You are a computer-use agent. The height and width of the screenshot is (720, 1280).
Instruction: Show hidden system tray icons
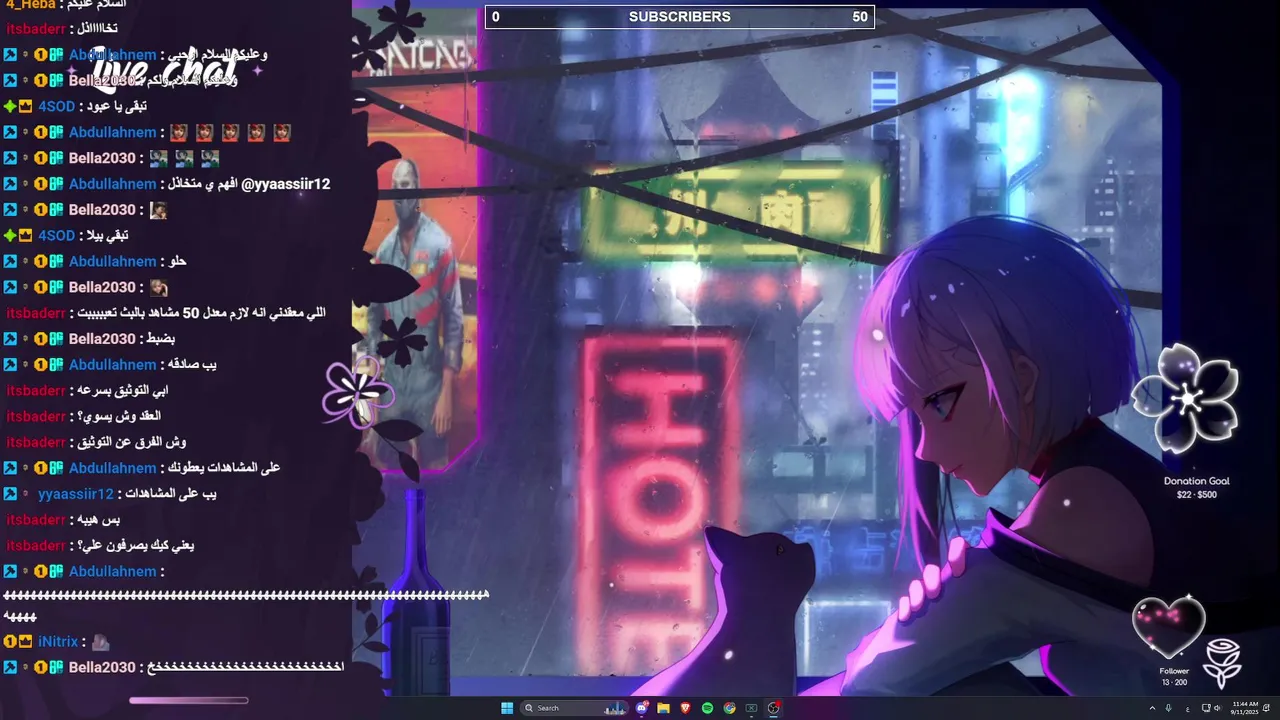point(1152,708)
